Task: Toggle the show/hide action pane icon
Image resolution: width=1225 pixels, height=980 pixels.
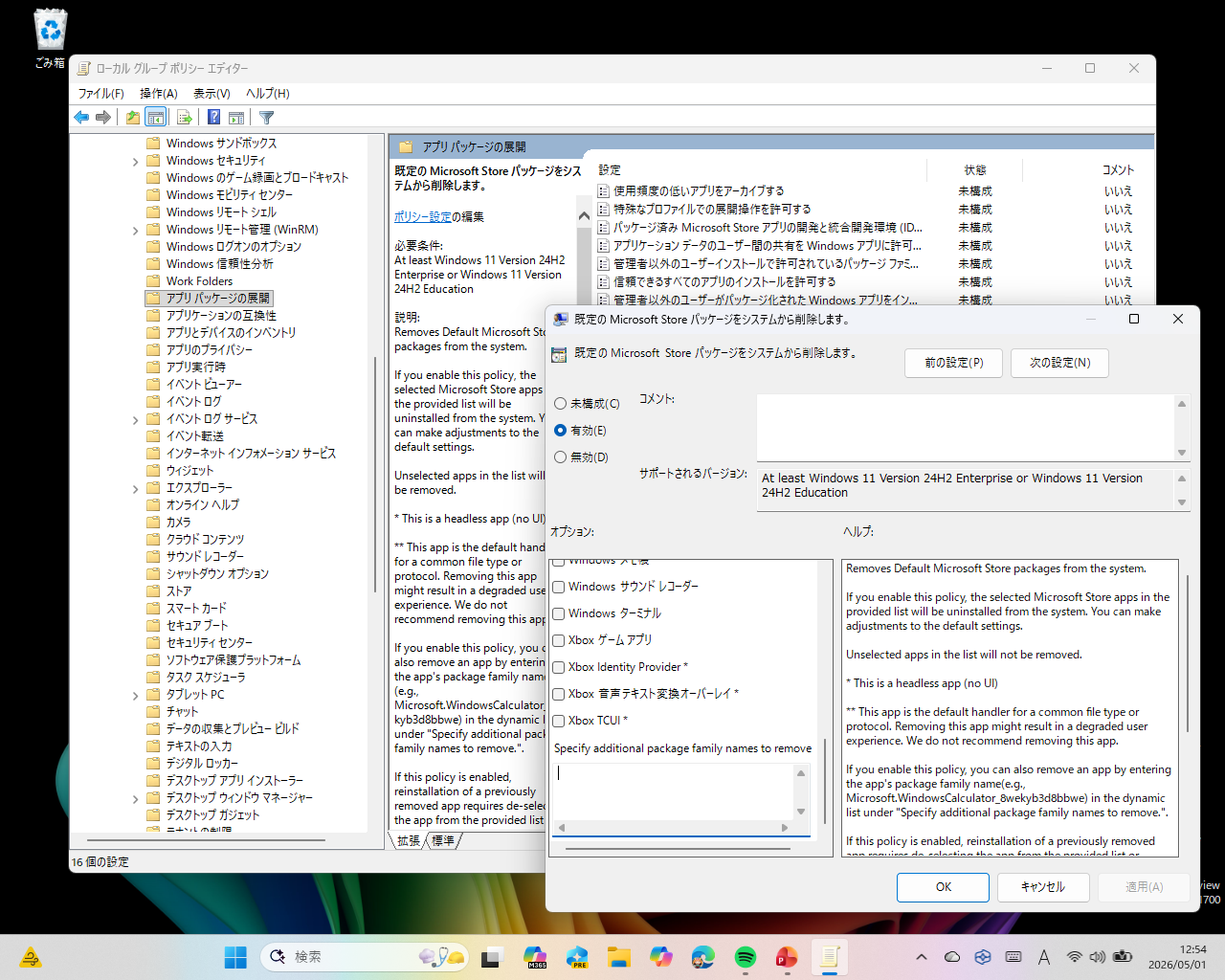Action: point(236,118)
